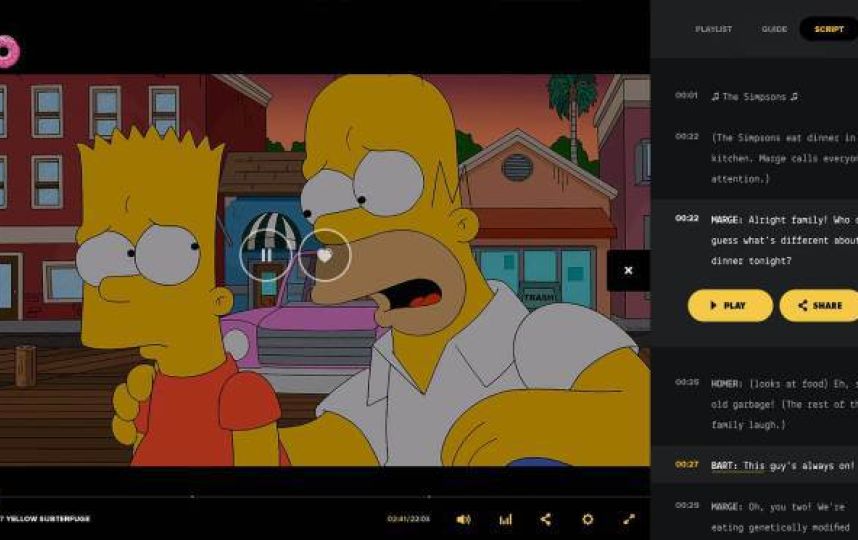Click the Yellow Subterfuge episode title

(45, 519)
